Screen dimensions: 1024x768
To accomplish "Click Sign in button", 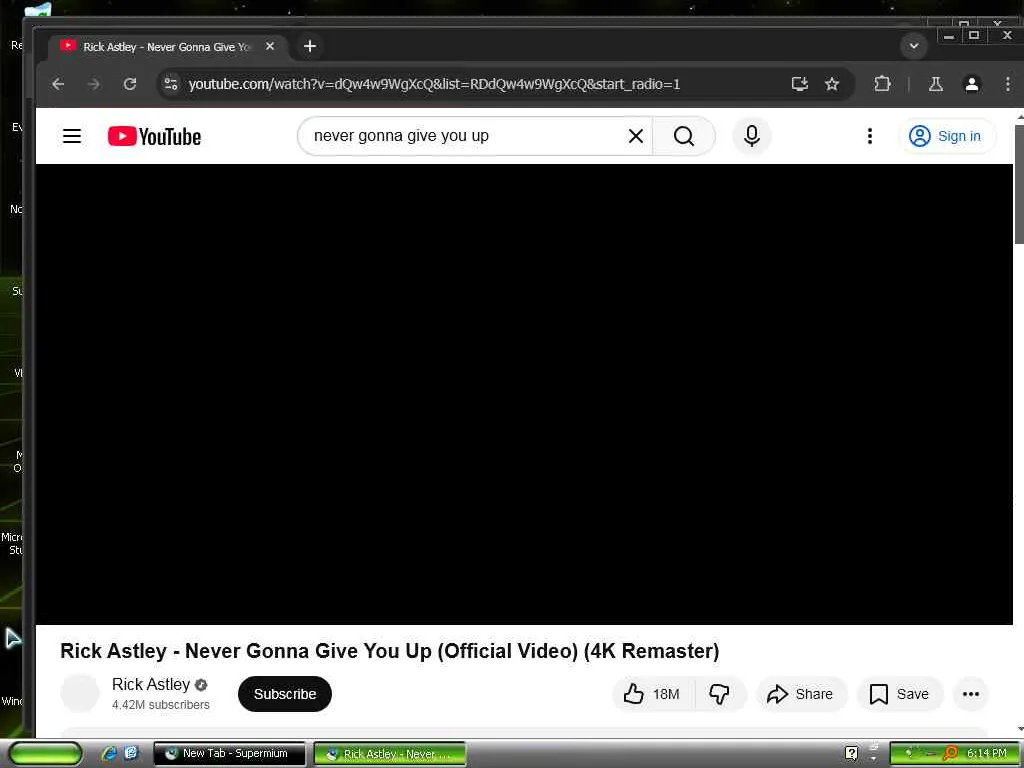I will 947,136.
